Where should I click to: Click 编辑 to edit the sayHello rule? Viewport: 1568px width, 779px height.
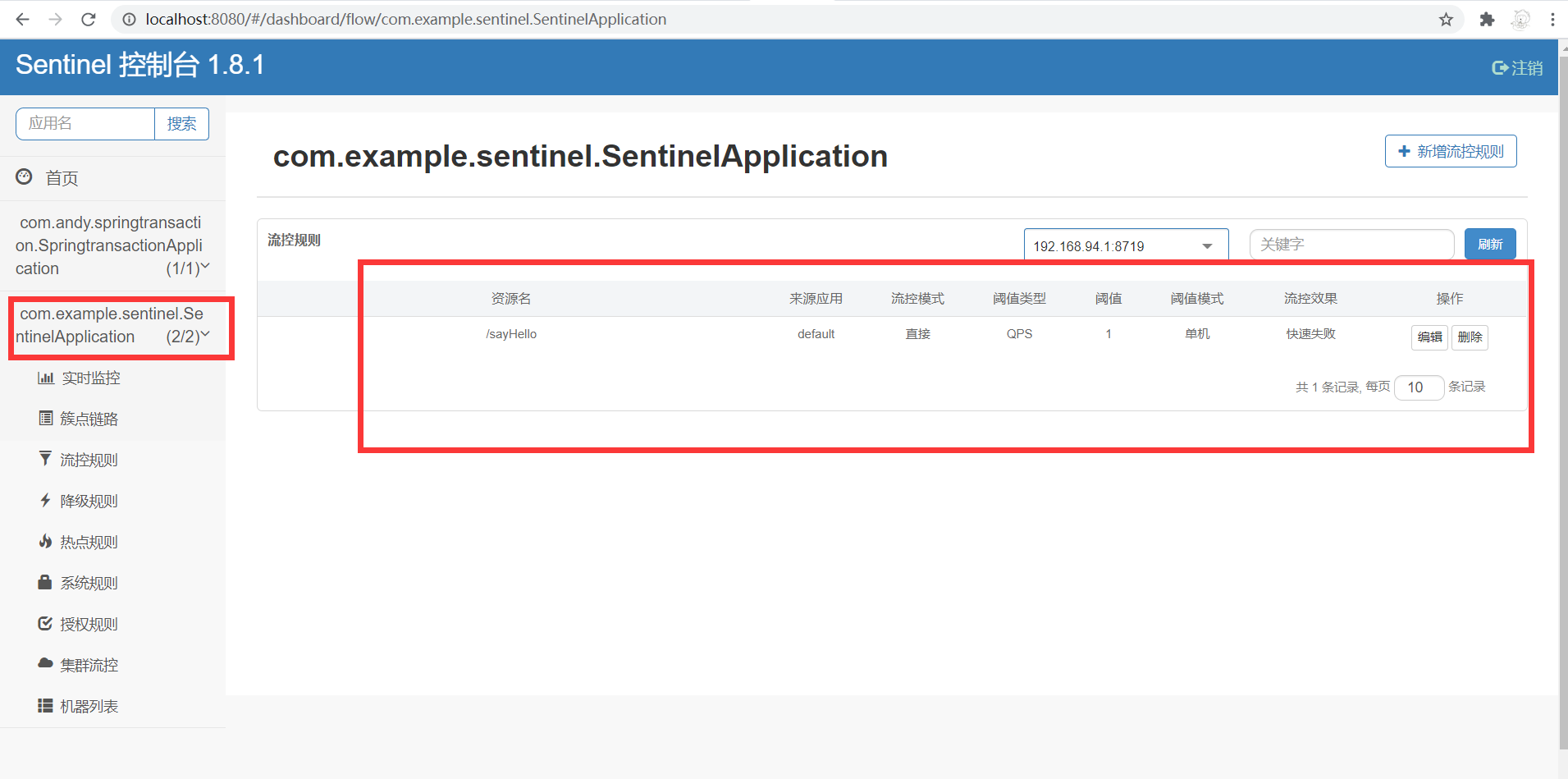tap(1429, 337)
